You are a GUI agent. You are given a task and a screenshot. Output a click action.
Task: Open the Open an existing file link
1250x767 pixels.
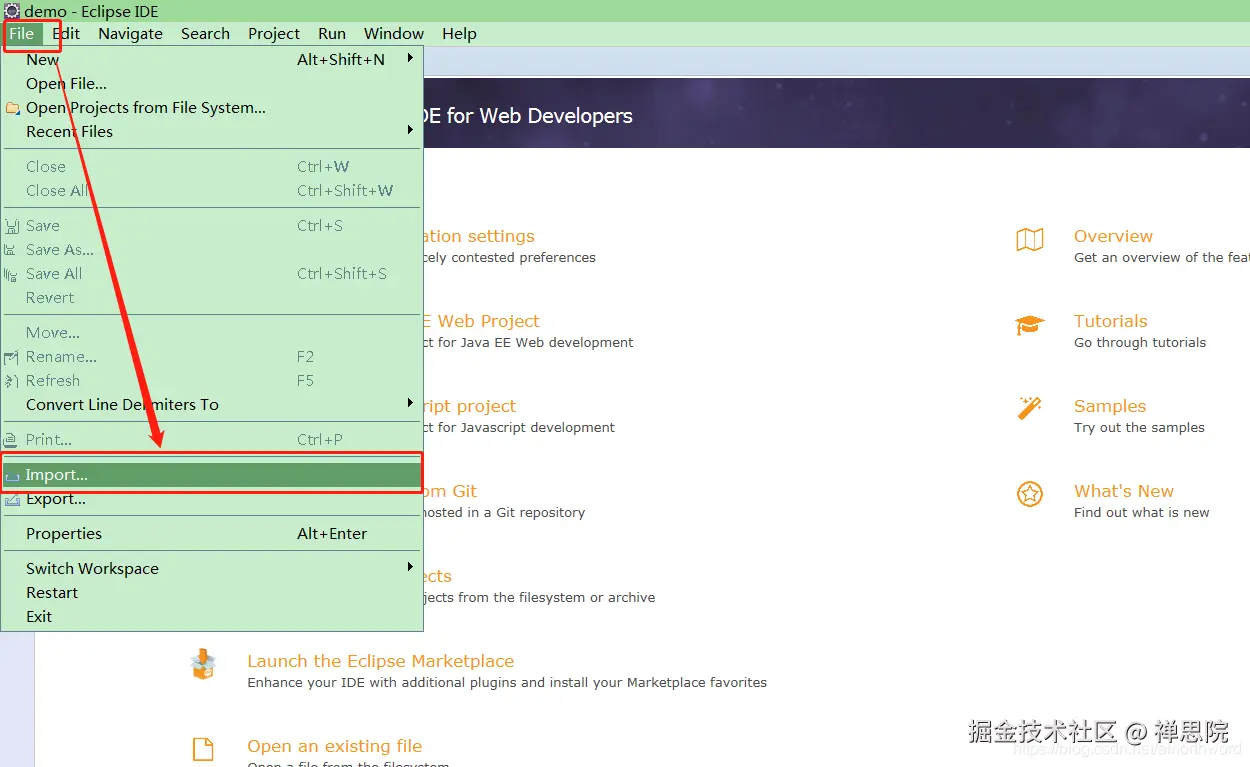tap(335, 746)
